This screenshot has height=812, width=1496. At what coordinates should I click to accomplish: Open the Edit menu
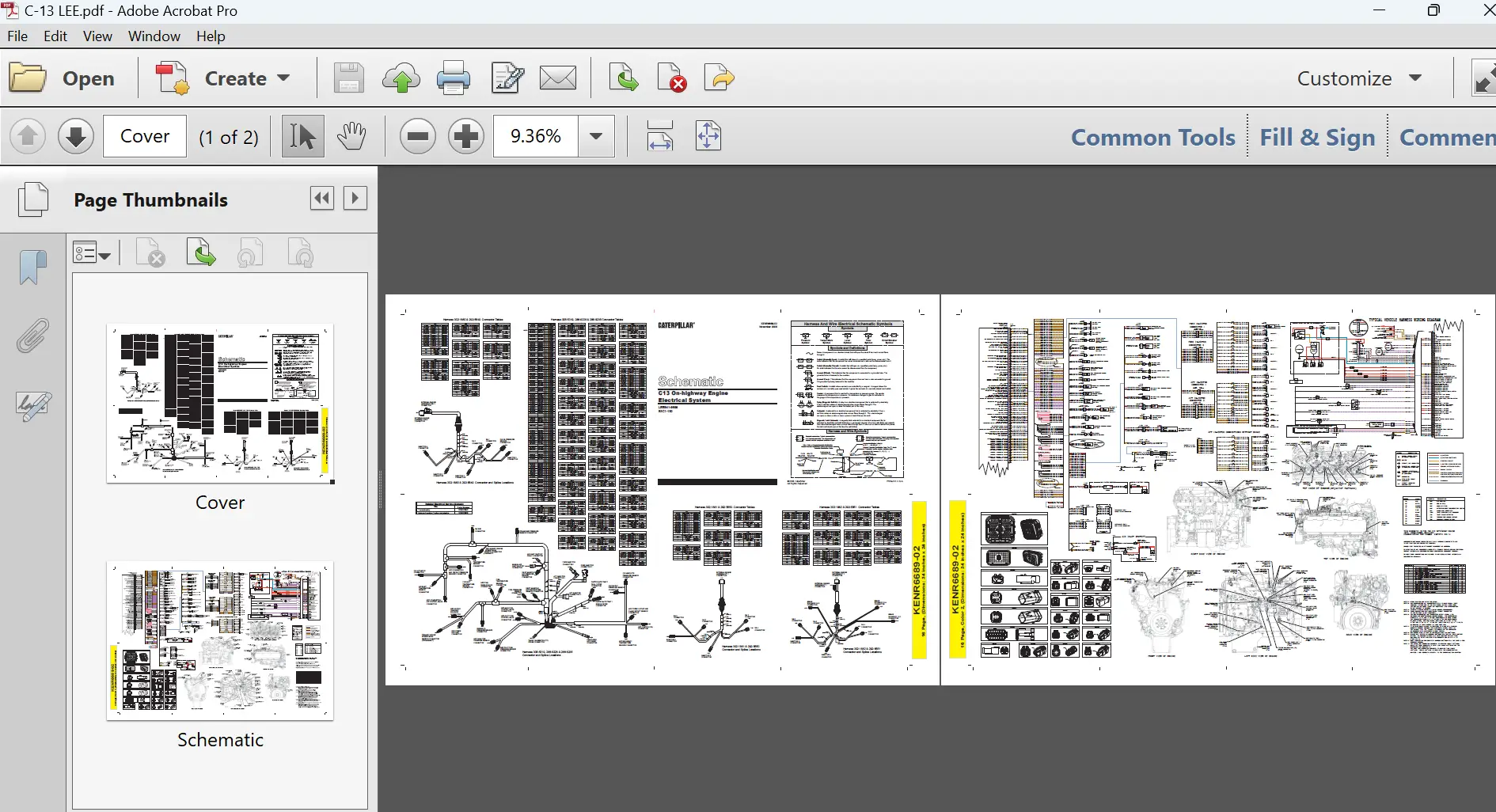click(55, 36)
